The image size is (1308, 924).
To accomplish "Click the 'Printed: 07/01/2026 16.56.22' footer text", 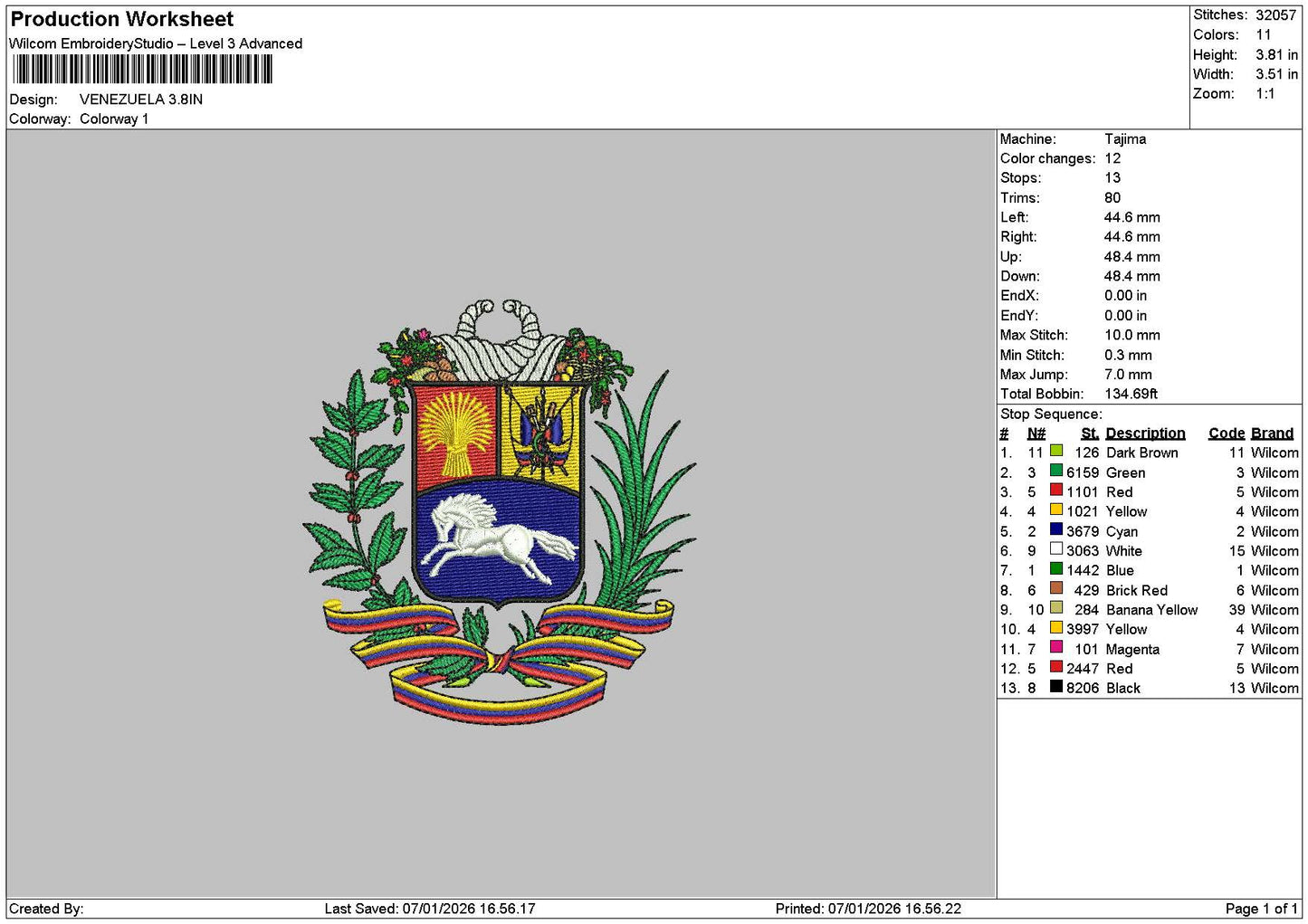I will point(868,909).
